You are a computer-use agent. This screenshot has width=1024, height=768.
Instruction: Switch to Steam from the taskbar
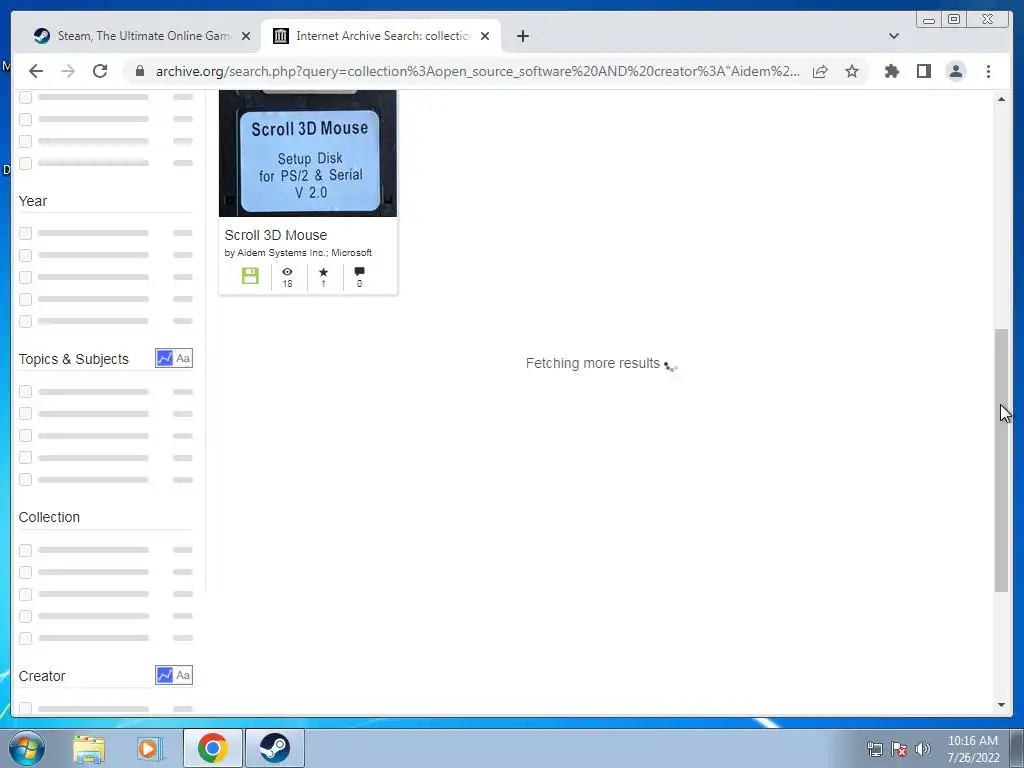[275, 748]
